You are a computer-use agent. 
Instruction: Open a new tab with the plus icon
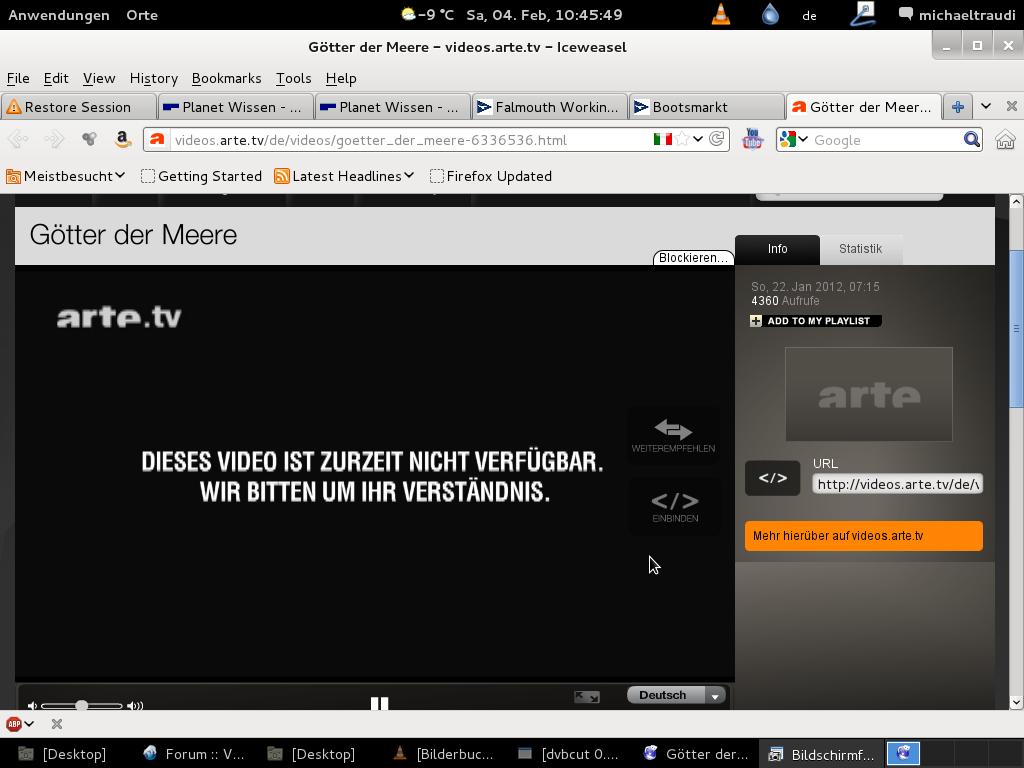(x=958, y=106)
